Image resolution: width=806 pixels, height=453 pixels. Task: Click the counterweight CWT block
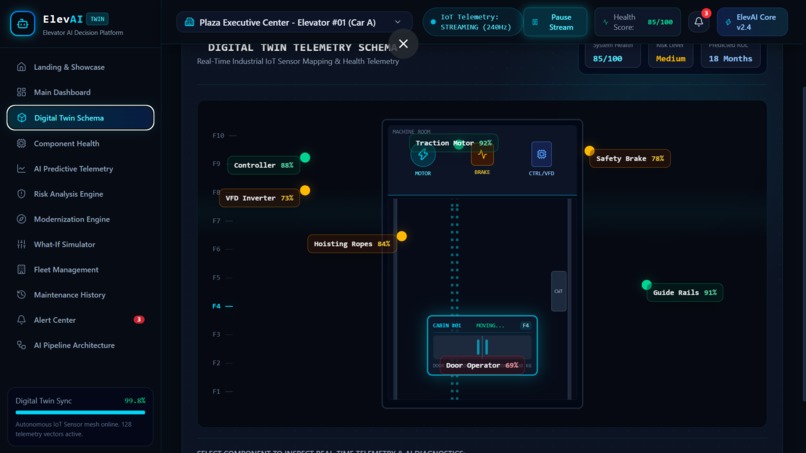558,291
